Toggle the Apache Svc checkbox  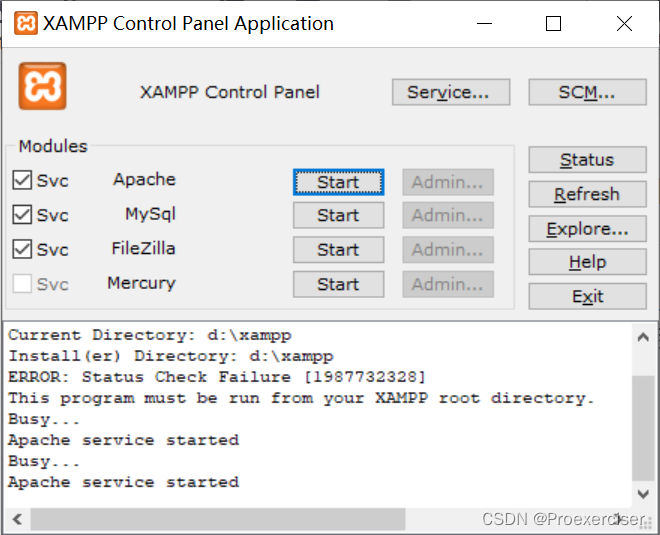click(x=22, y=180)
